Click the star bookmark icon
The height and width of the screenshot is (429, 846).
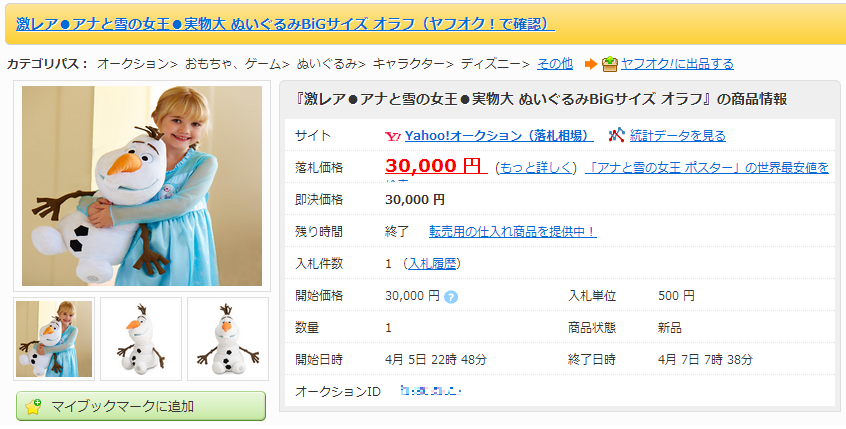33,406
